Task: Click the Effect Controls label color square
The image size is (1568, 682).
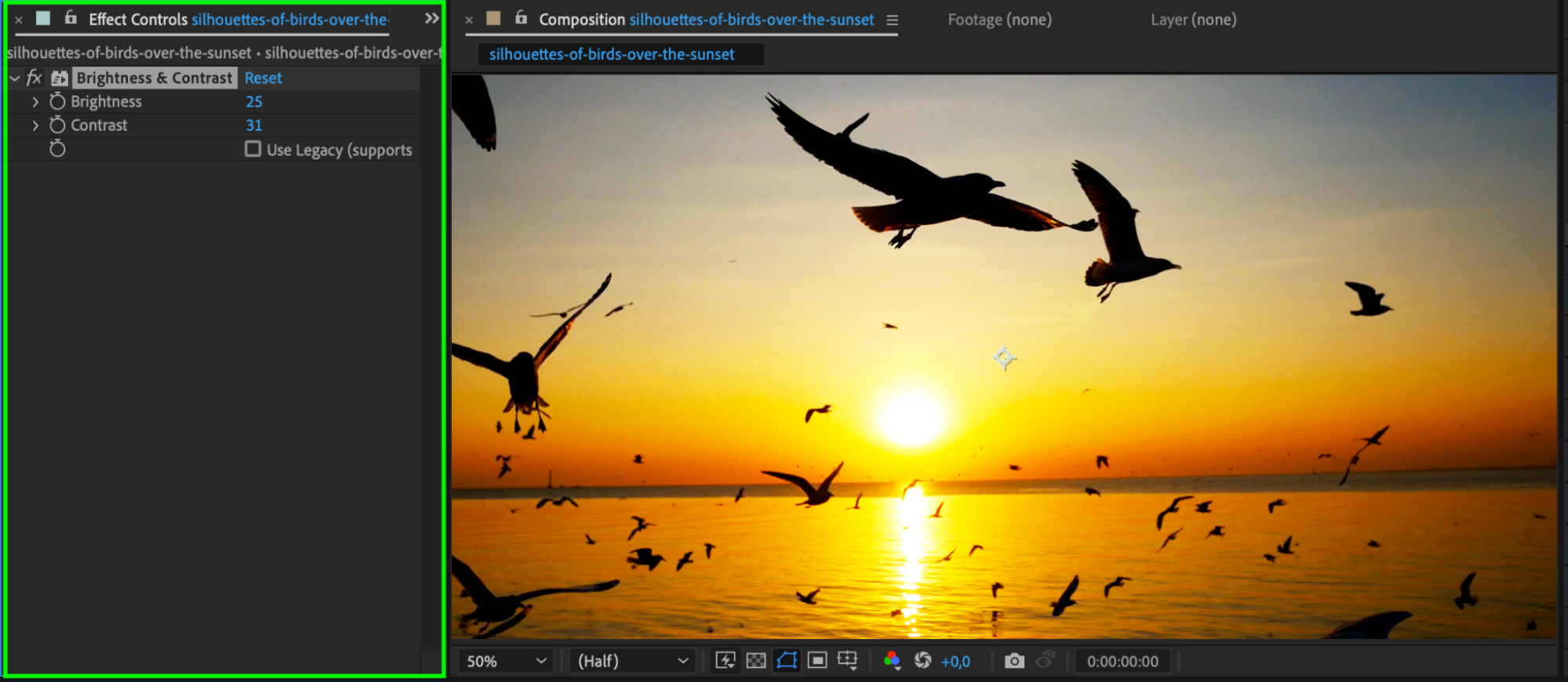Action: (x=43, y=18)
